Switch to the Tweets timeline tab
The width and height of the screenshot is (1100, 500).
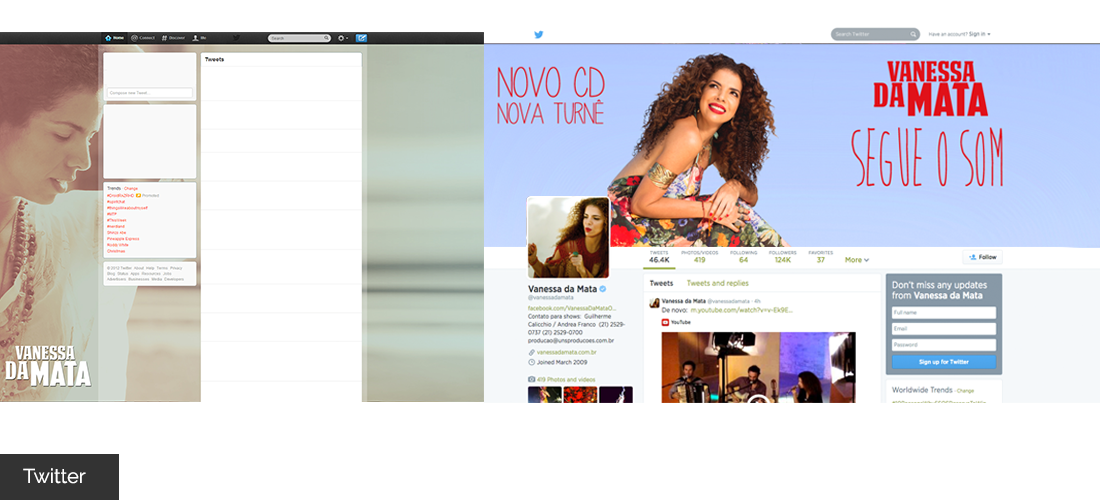[x=662, y=283]
